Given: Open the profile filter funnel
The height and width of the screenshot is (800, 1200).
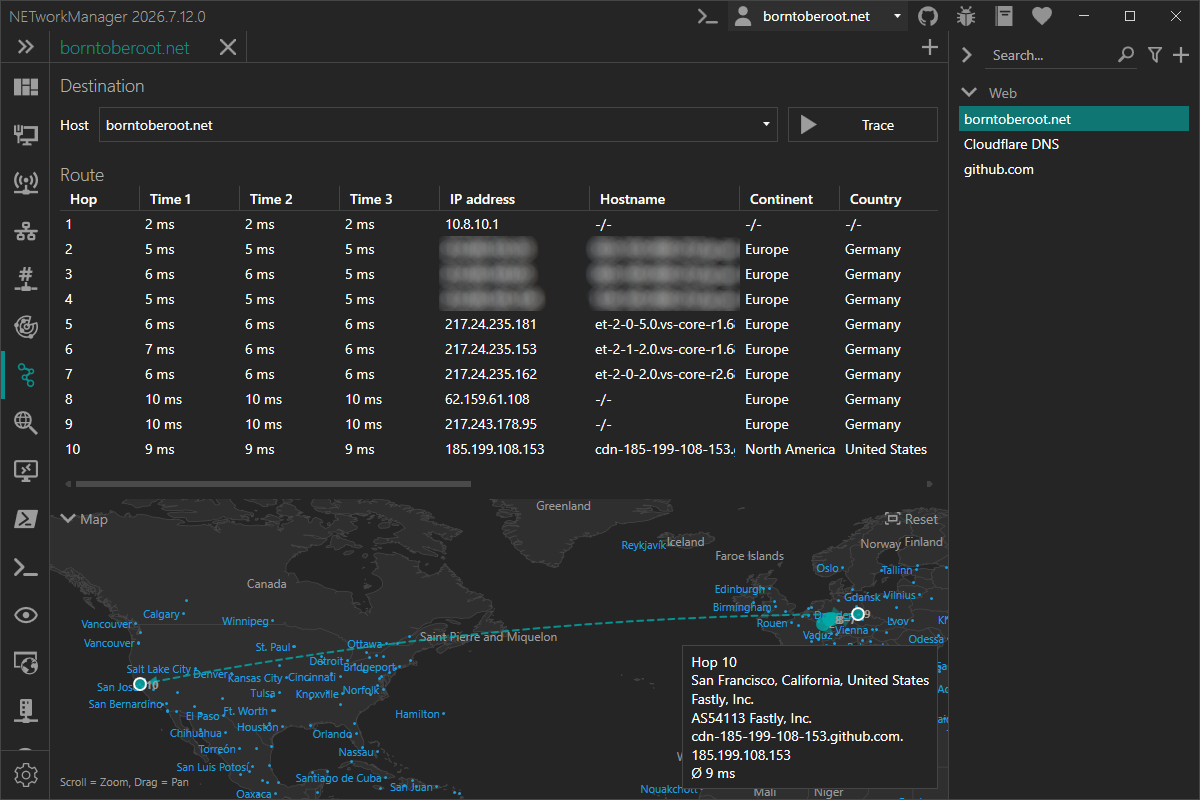Looking at the screenshot, I should pyautogui.click(x=1155, y=55).
